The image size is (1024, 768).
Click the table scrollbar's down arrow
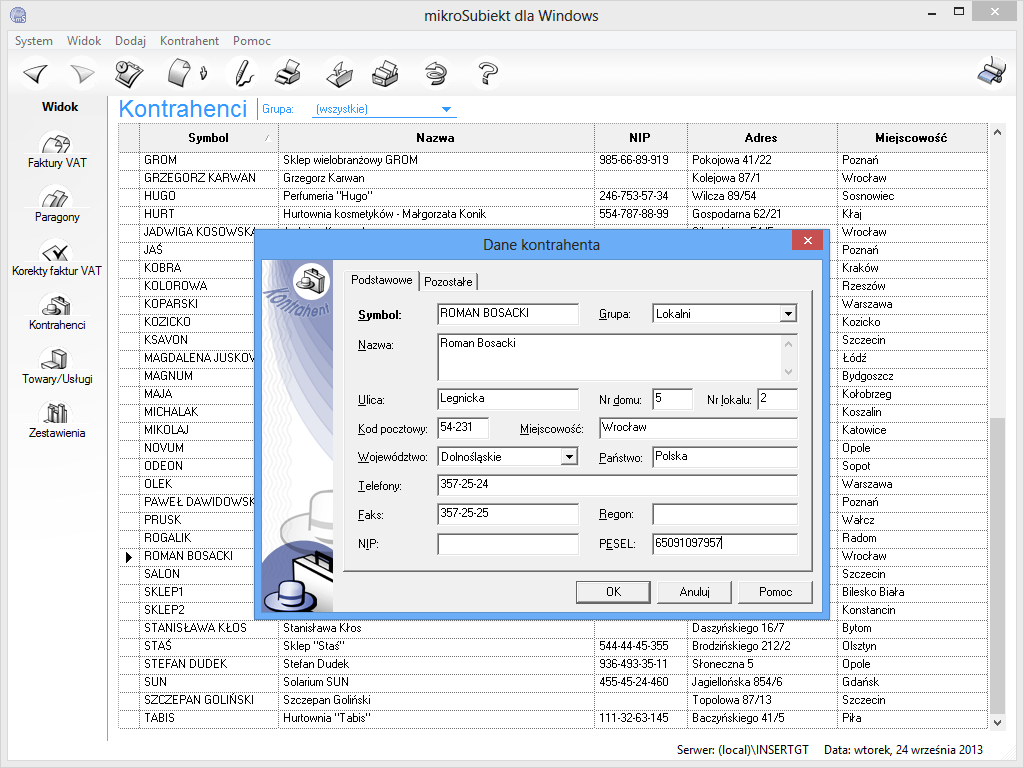(997, 722)
